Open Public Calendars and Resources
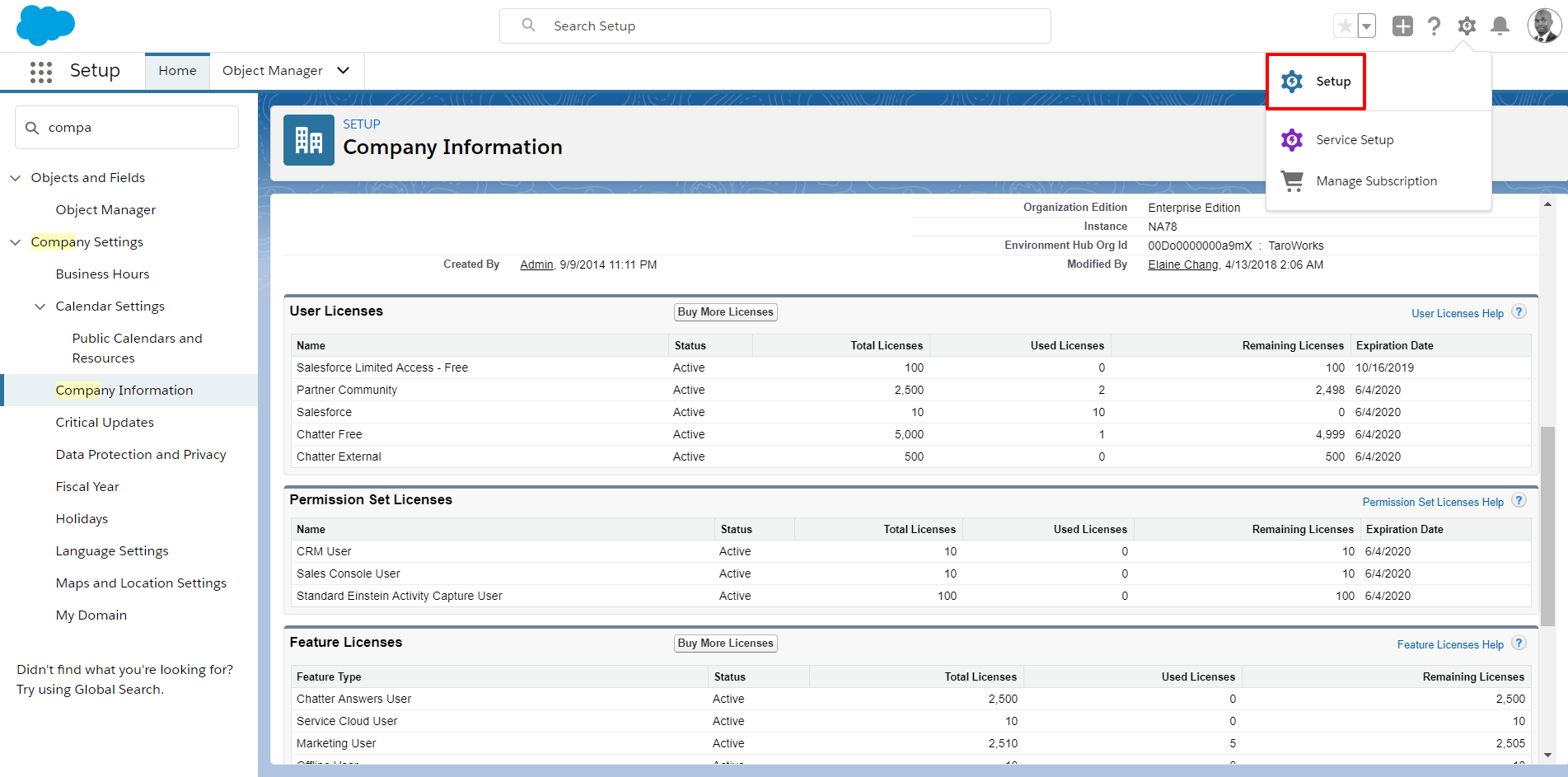Image resolution: width=1568 pixels, height=777 pixels. 137,349
